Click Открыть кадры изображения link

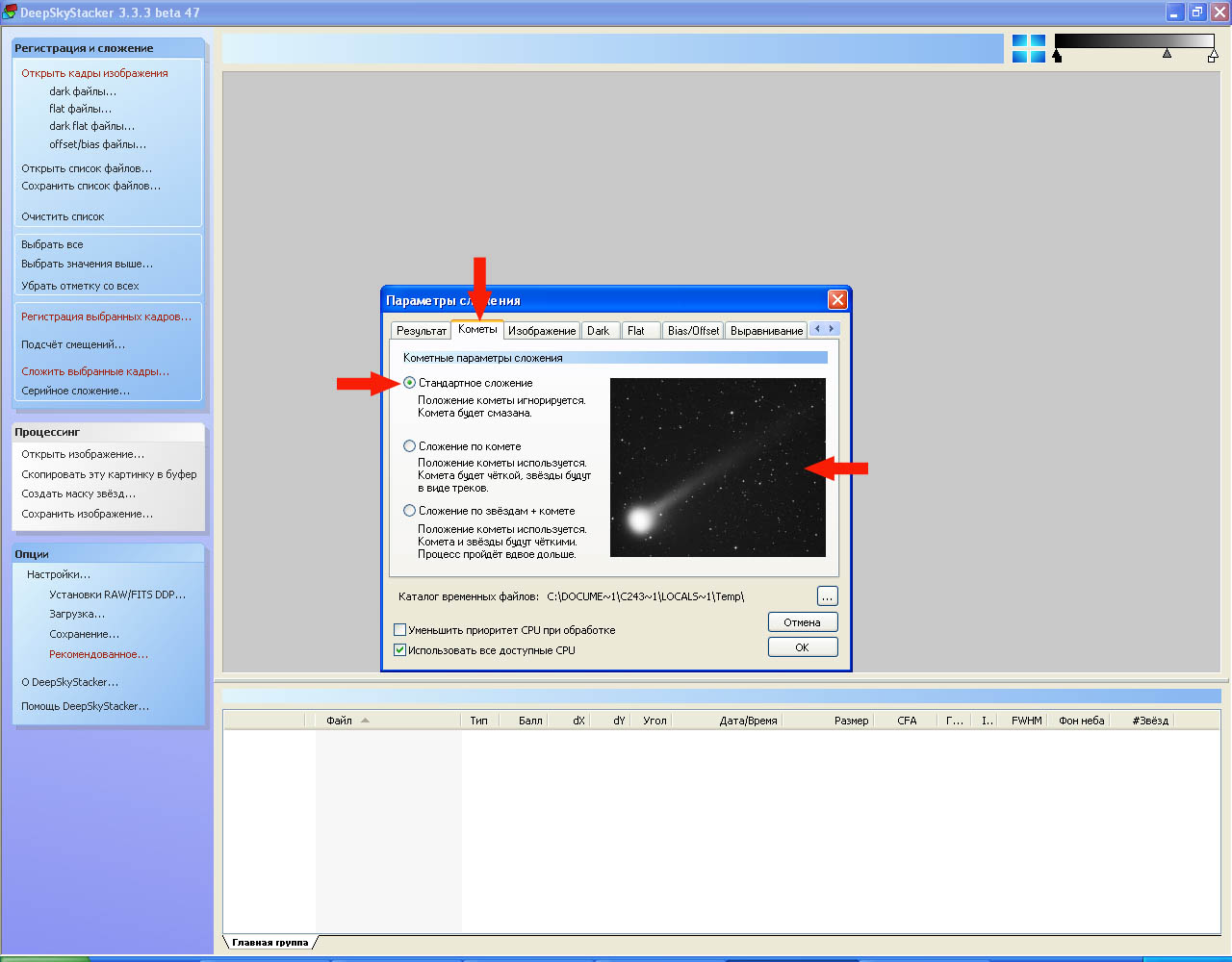pyautogui.click(x=94, y=73)
